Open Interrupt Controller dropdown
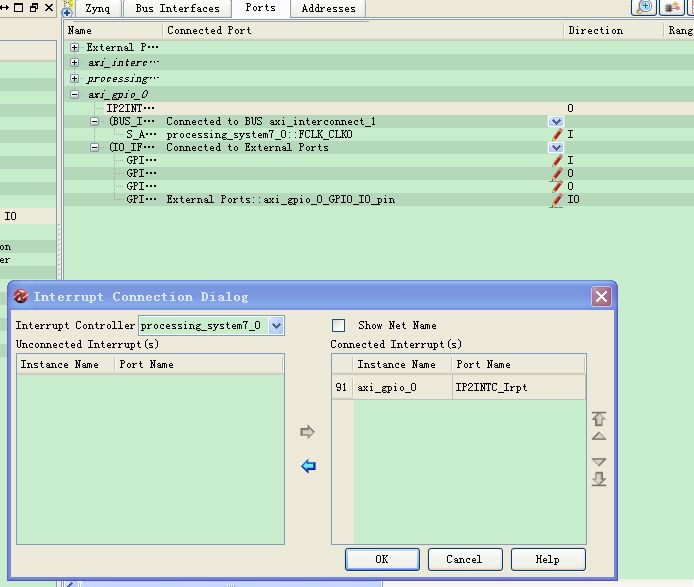The width and height of the screenshot is (694, 587). point(277,325)
